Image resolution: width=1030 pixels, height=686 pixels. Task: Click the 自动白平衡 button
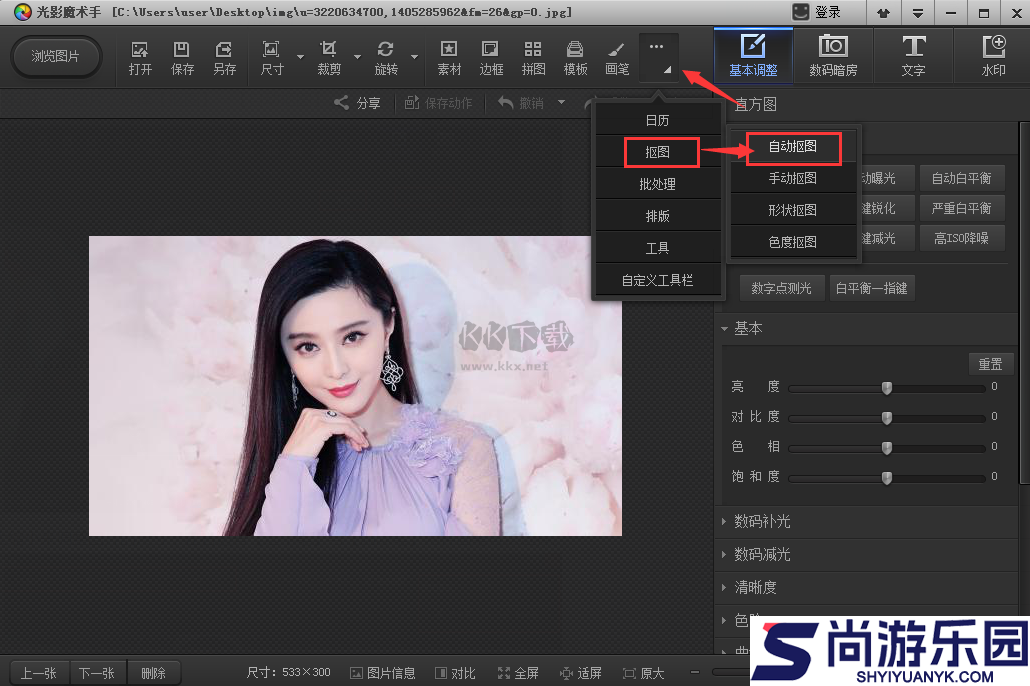click(962, 178)
